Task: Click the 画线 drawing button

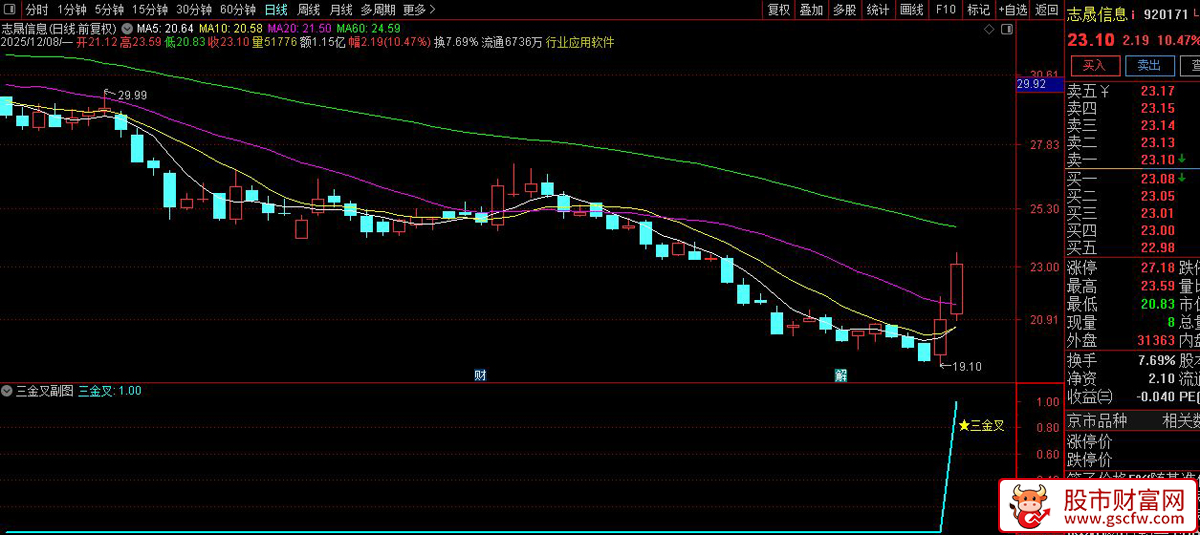Action: 911,10
